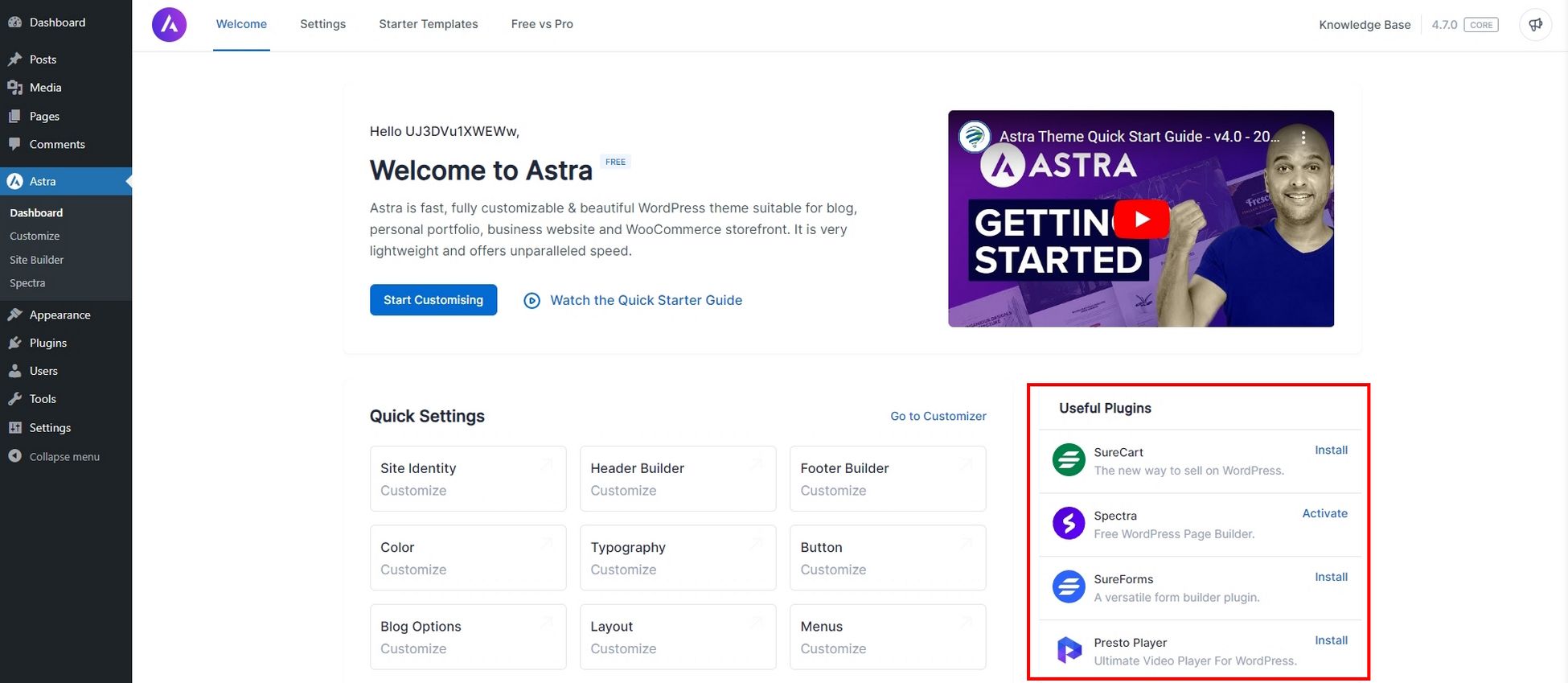Play the YouTube video with red button
The height and width of the screenshot is (683, 1568).
(1141, 220)
